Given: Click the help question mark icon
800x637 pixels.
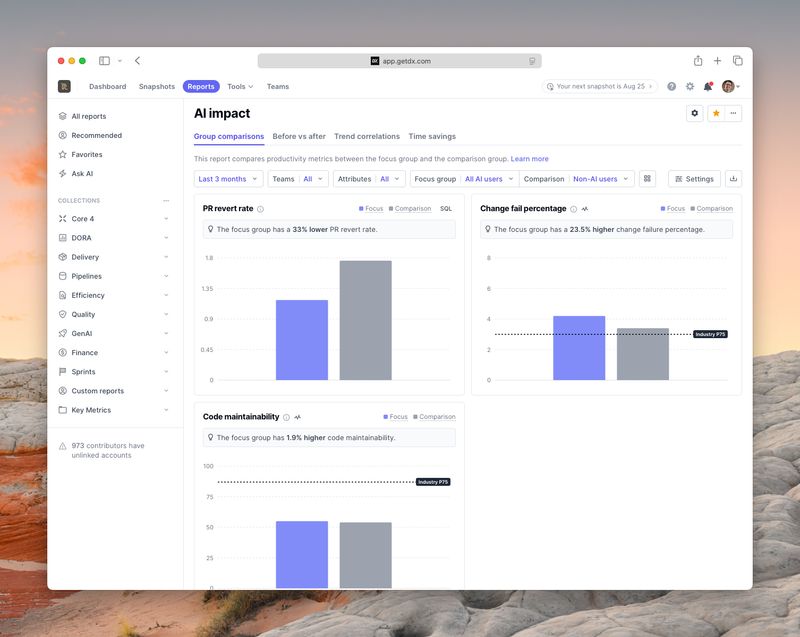Looking at the screenshot, I should point(672,87).
